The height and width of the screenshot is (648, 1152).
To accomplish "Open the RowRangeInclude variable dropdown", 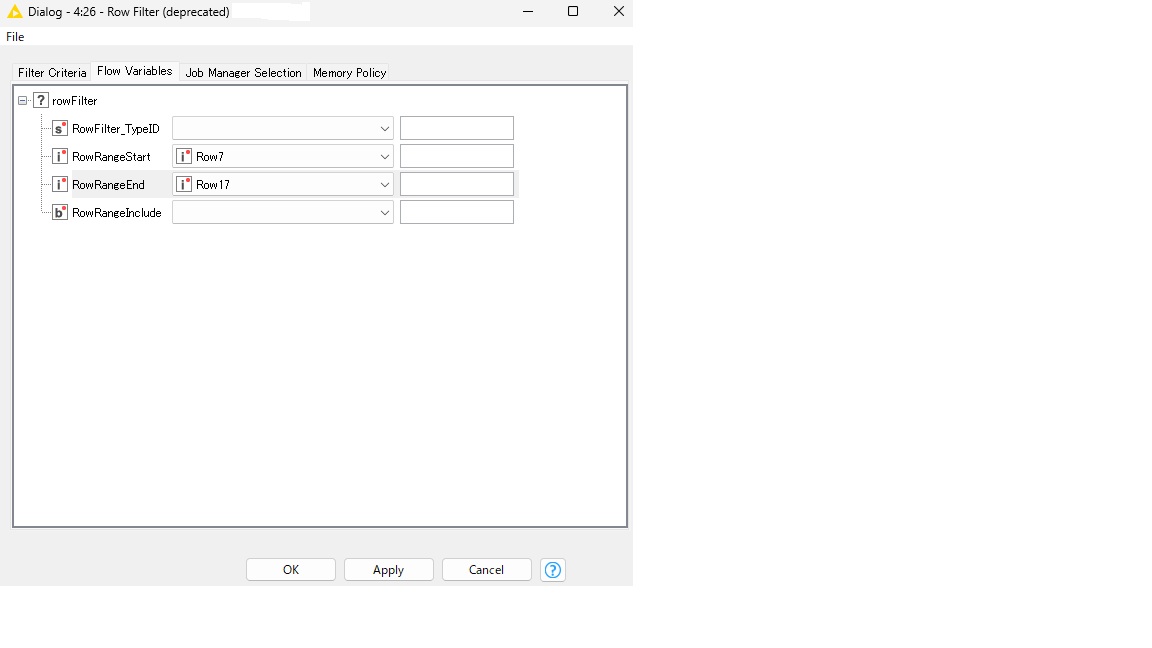I will (283, 212).
